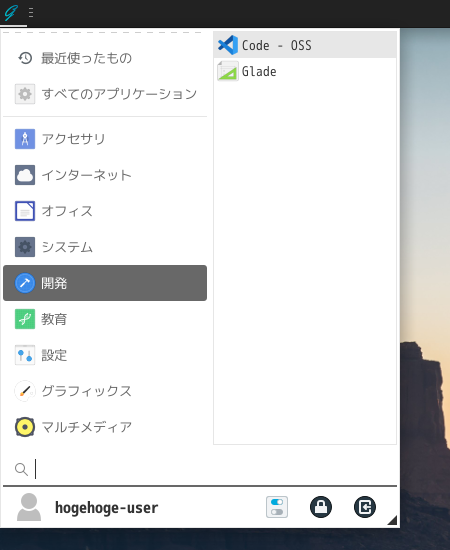Open the 設定 category label
The width and height of the screenshot is (450, 550).
tap(54, 355)
